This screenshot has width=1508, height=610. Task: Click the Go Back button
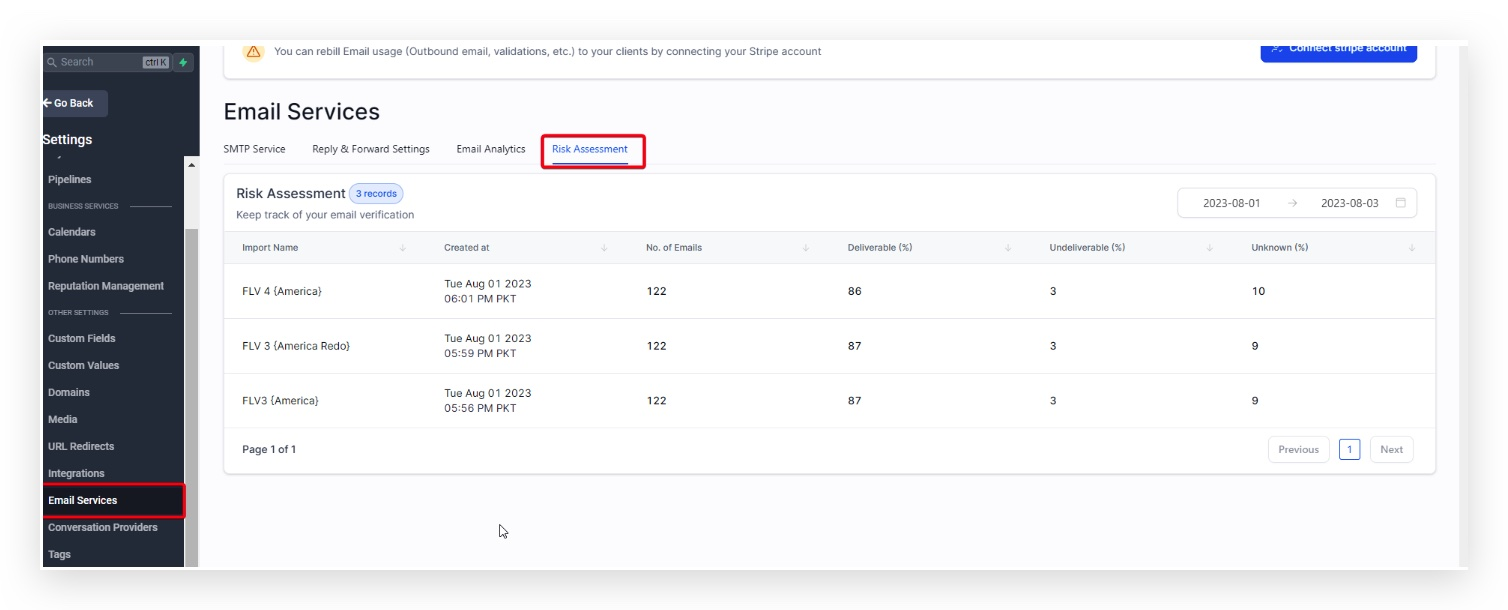tap(73, 103)
